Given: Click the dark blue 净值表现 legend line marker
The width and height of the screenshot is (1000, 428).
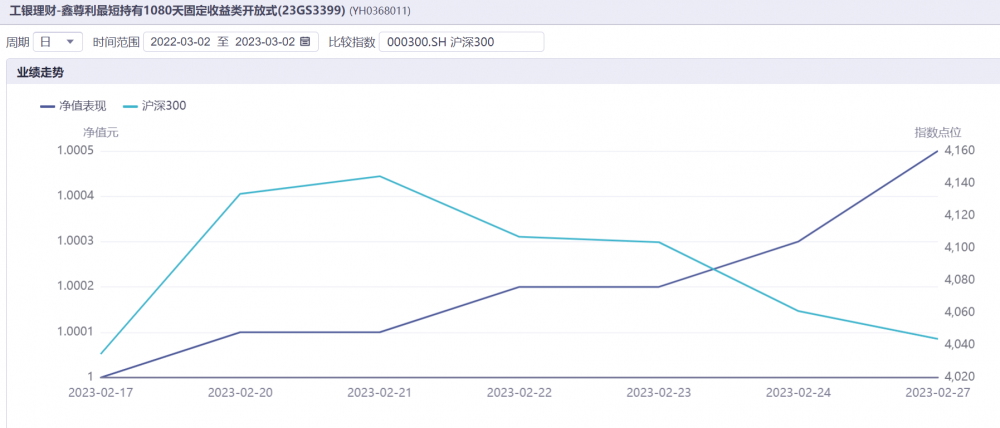Looking at the screenshot, I should 47,105.
